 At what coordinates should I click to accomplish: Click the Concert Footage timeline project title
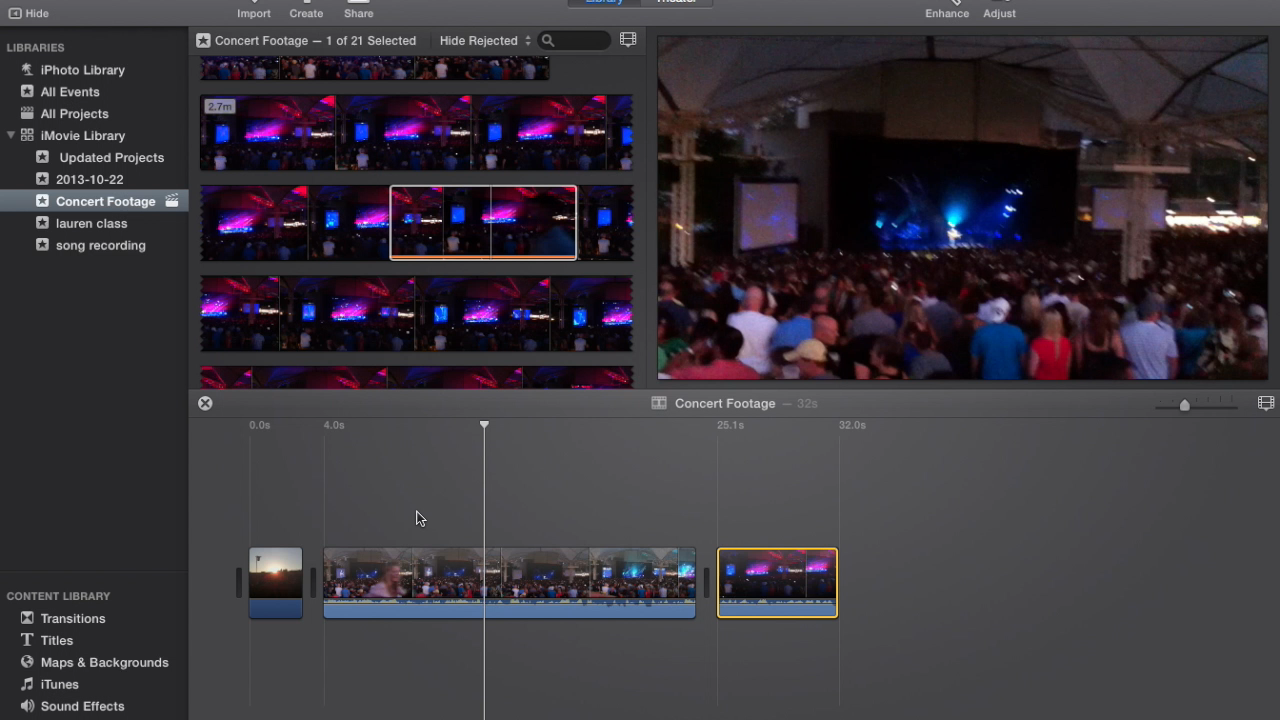(x=725, y=403)
